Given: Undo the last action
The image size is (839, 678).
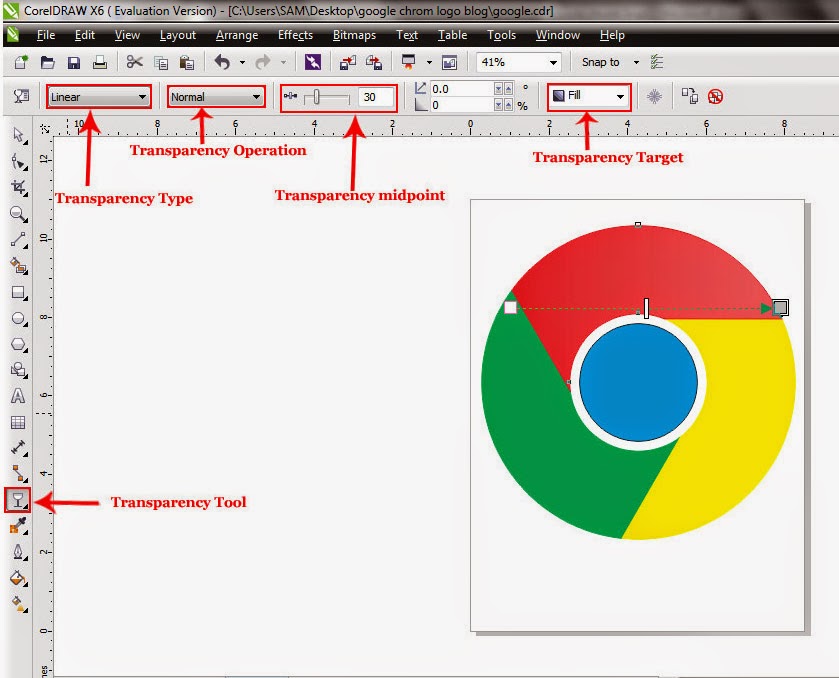Looking at the screenshot, I should pyautogui.click(x=222, y=62).
